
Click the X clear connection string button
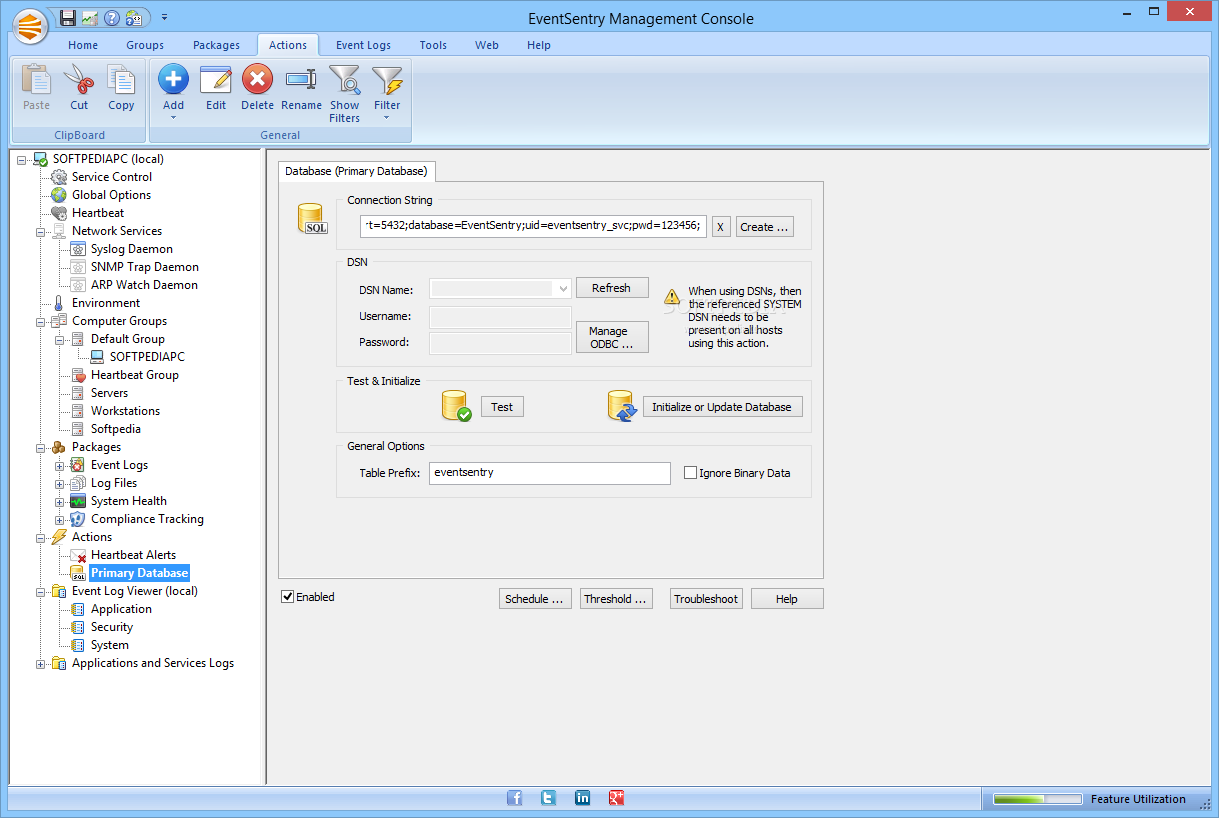click(x=721, y=227)
